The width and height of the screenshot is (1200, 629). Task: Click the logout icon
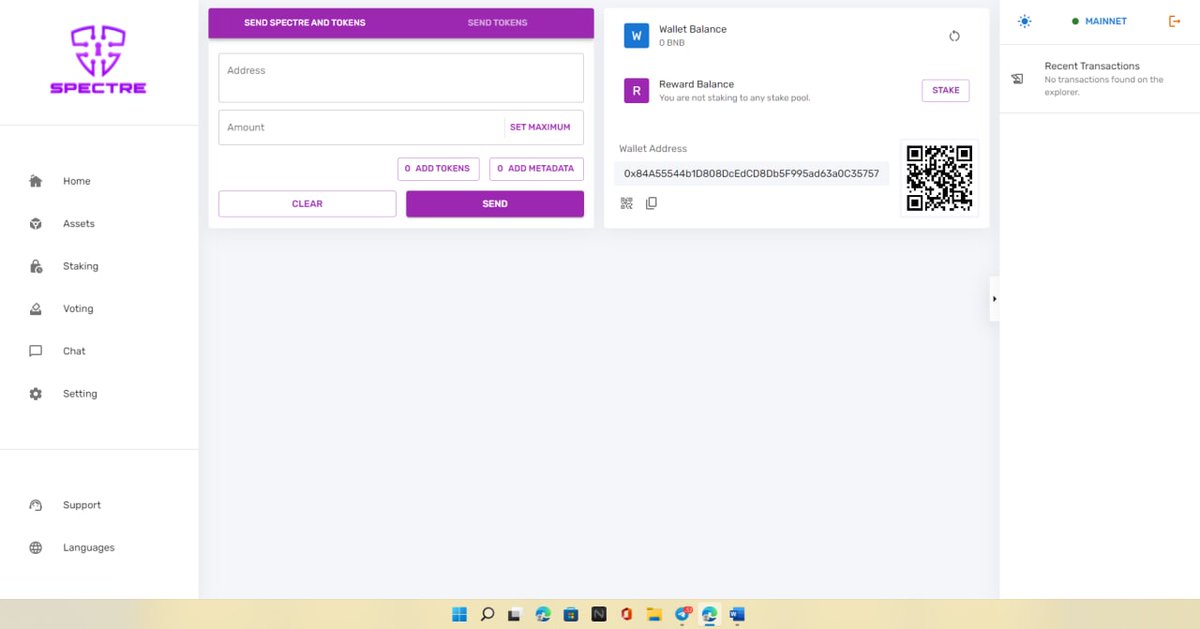1174,21
